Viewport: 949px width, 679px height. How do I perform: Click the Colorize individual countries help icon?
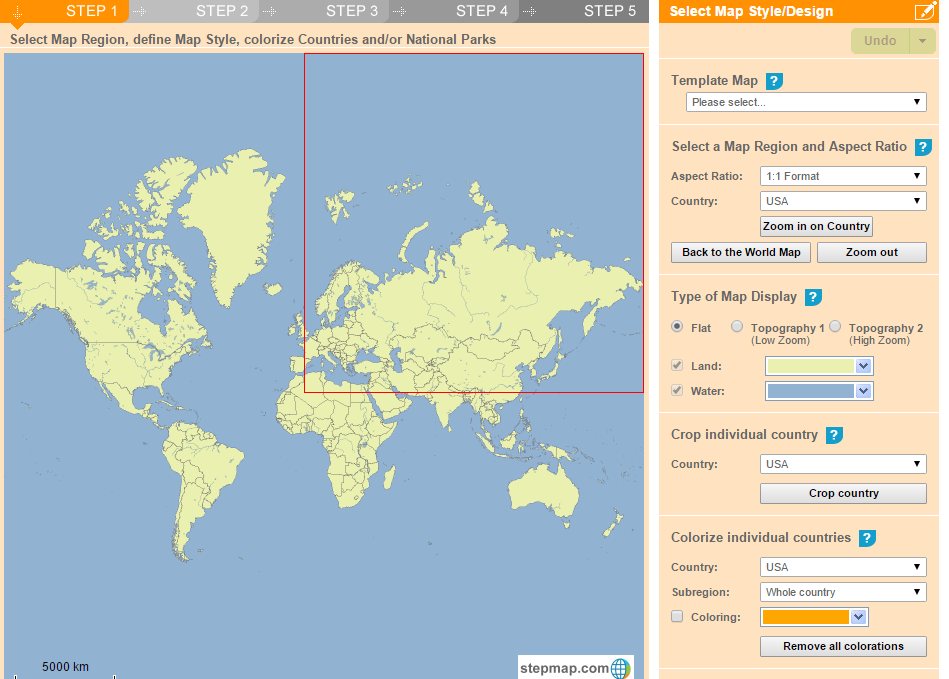(866, 538)
